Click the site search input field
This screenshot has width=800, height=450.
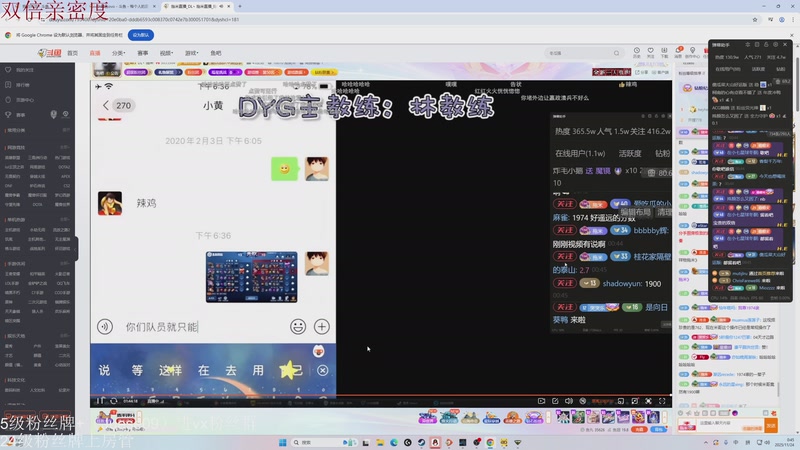pos(579,53)
